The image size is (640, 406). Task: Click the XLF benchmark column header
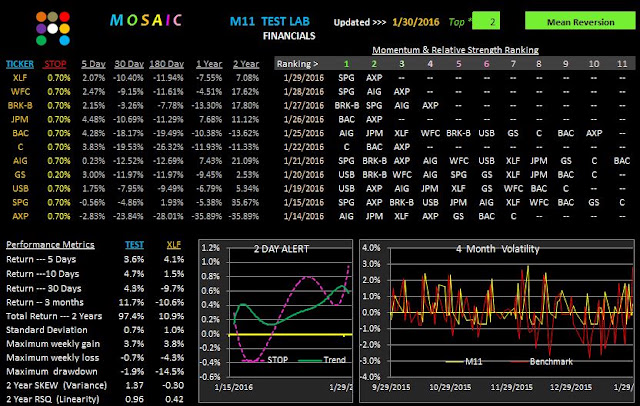[173, 244]
